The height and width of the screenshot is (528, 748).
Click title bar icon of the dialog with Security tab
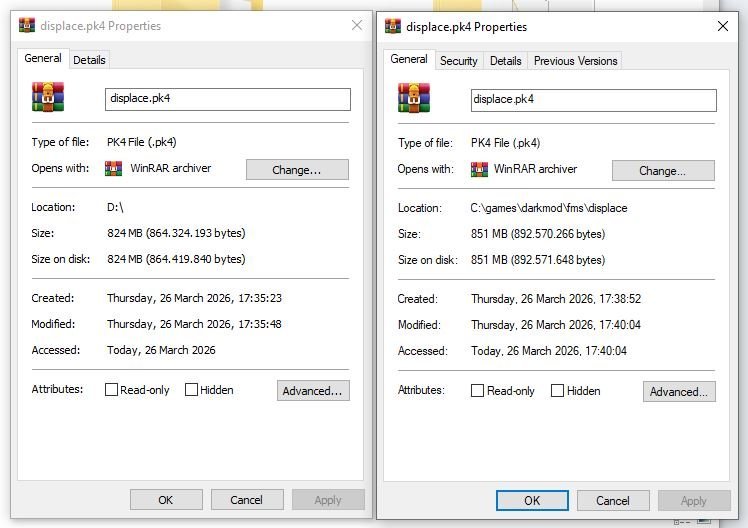393,27
